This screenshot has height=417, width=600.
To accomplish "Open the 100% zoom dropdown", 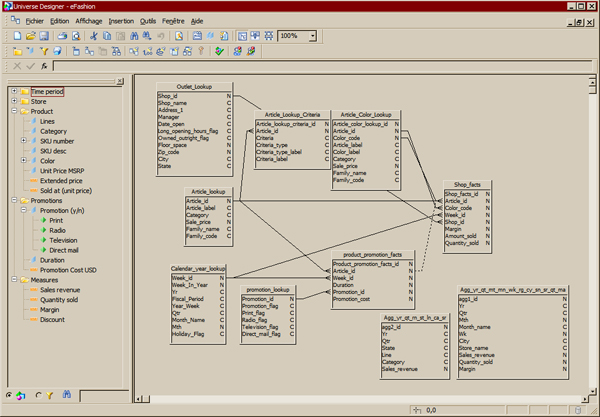I will pos(313,36).
